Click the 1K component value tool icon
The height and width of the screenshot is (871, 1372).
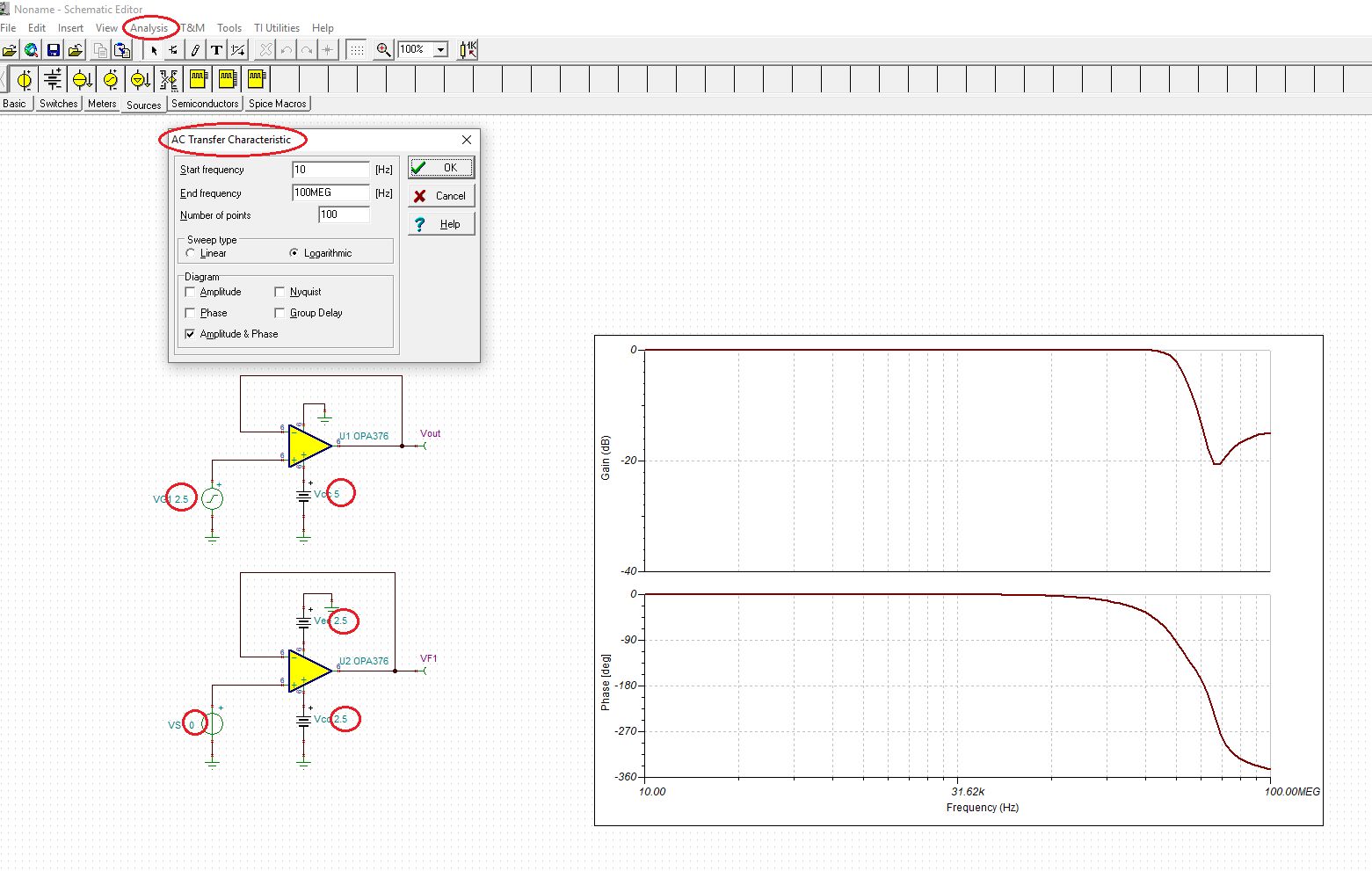[468, 50]
